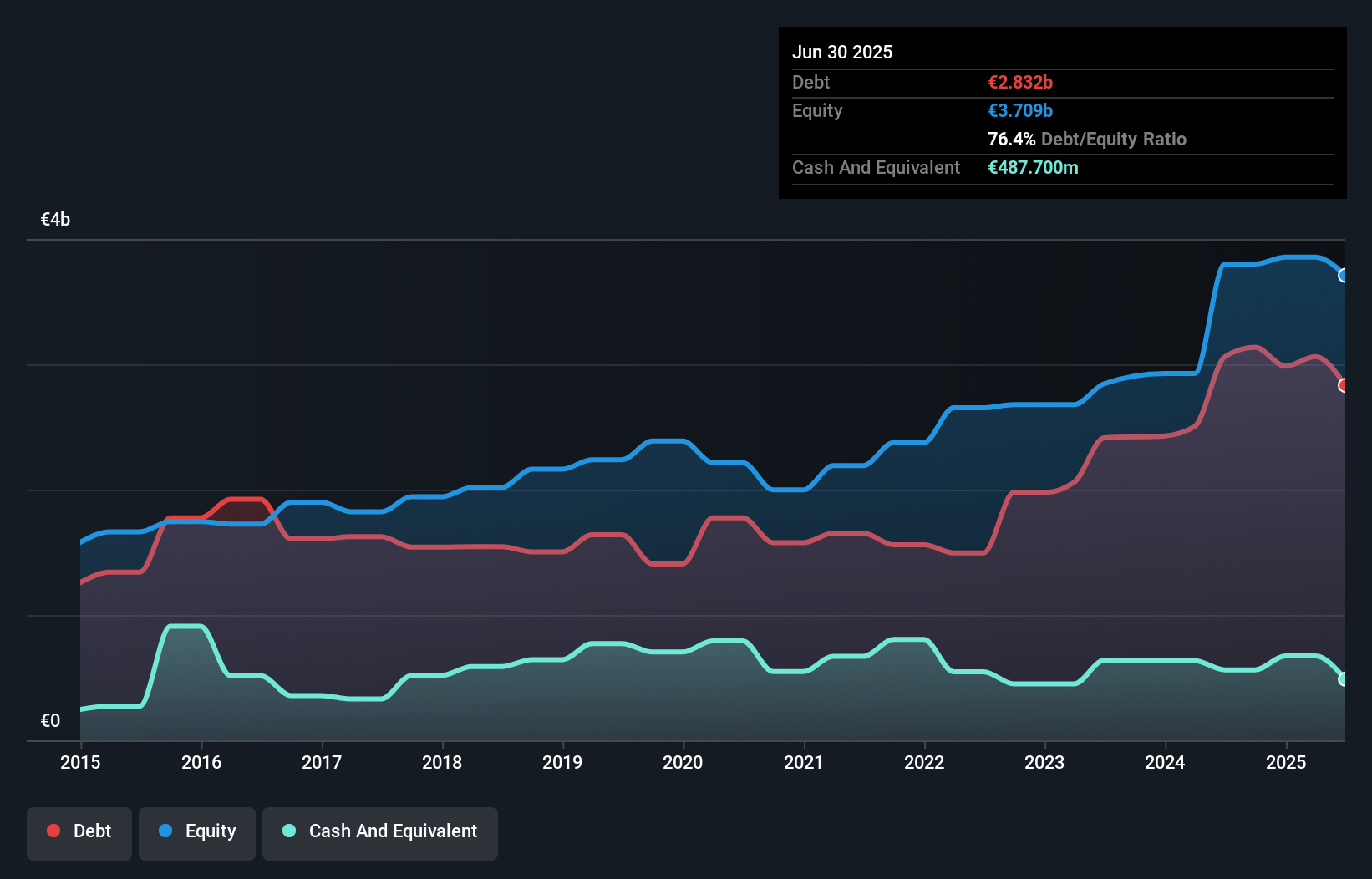Click the 76.4% Debt/Equity Ratio text
The width and height of the screenshot is (1372, 879).
(1086, 139)
